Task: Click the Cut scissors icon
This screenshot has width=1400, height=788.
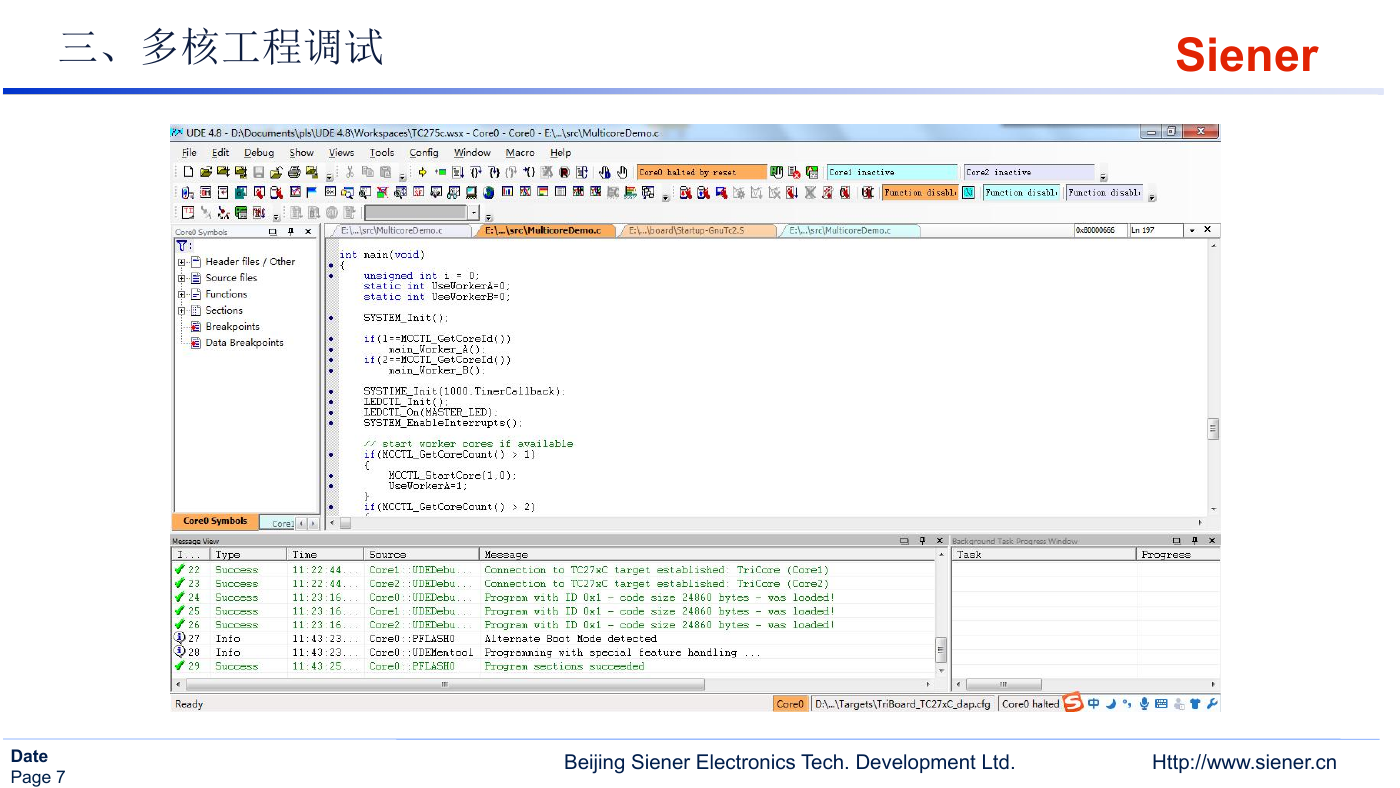Action: pyautogui.click(x=350, y=172)
